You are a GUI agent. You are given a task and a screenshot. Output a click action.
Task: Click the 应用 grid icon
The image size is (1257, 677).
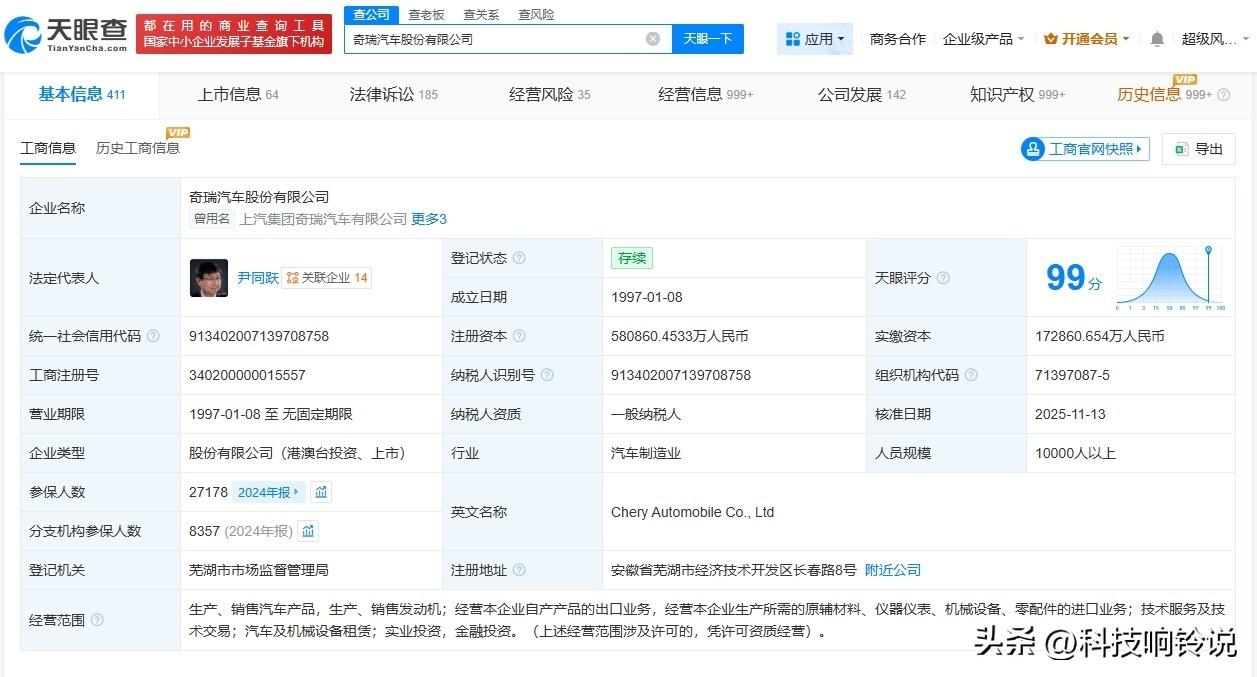pos(793,39)
